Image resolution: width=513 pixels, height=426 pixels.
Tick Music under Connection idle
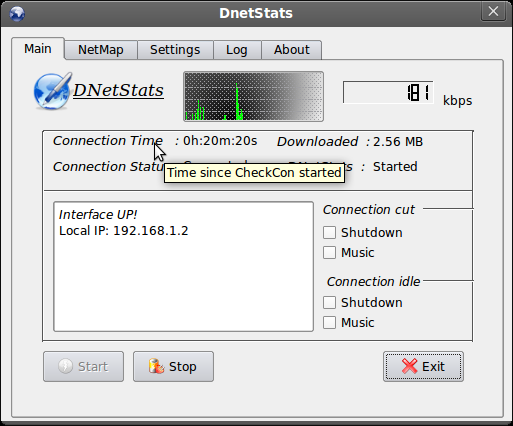click(x=329, y=323)
